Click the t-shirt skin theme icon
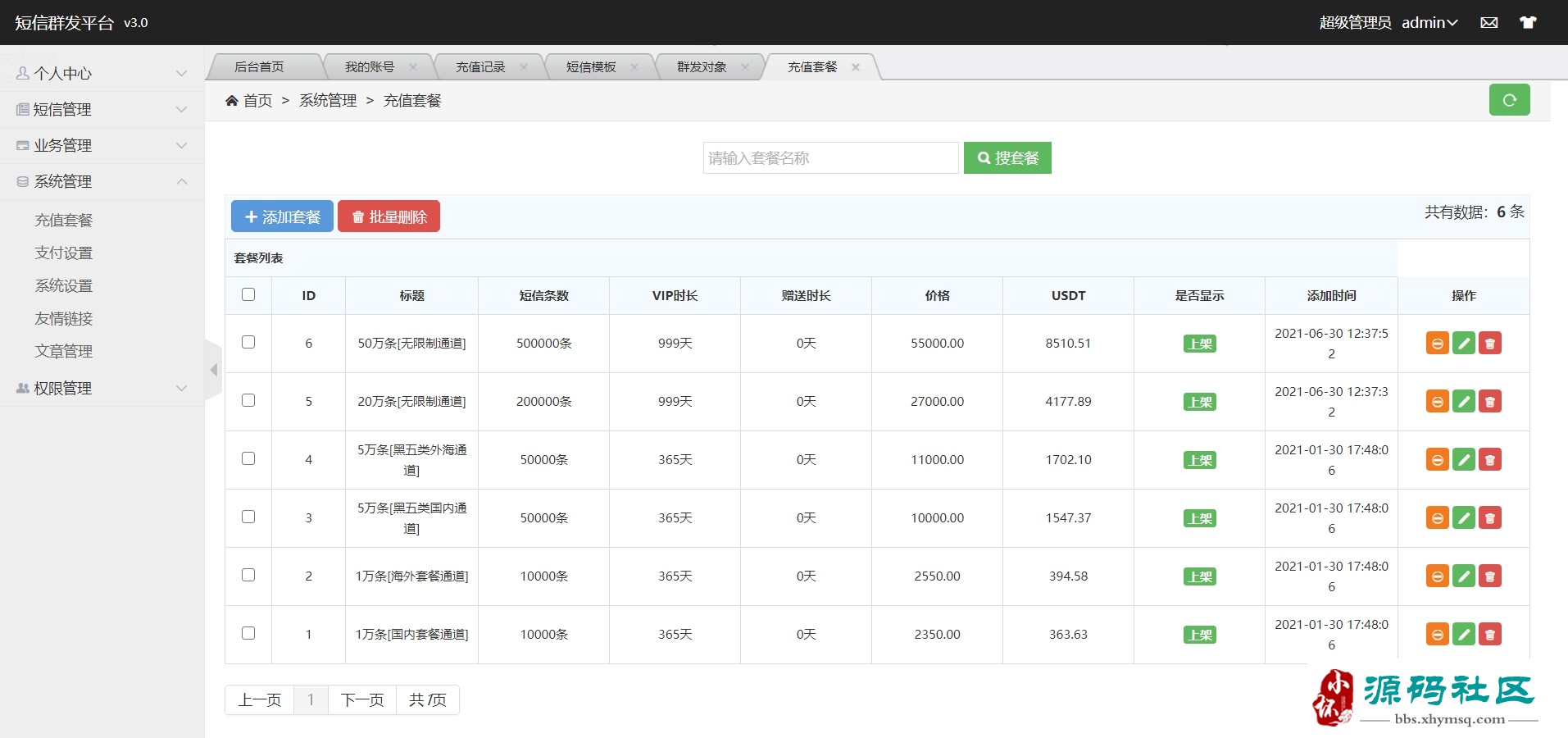Screen dimensions: 1568x738 click(x=1528, y=23)
